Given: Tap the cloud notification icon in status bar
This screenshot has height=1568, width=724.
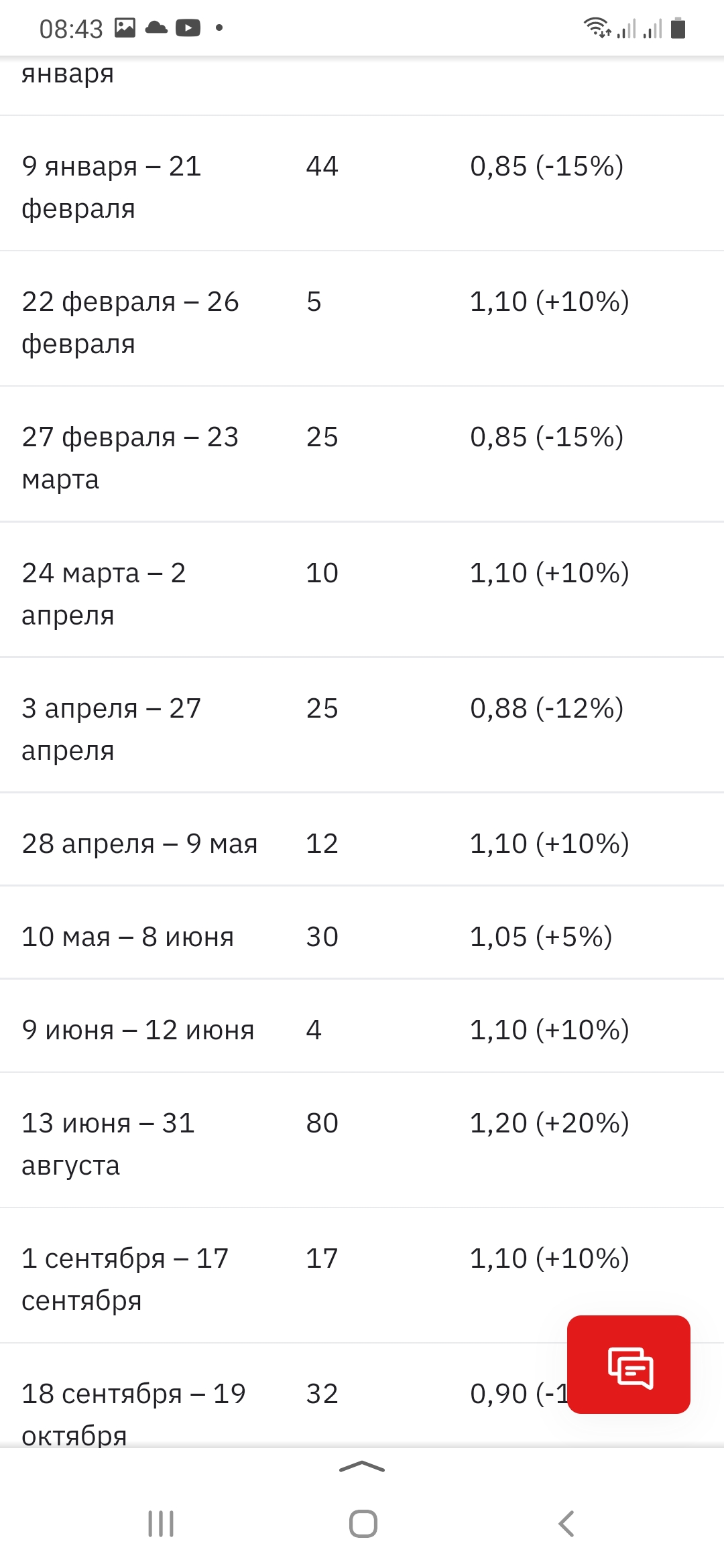Looking at the screenshot, I should click(156, 27).
